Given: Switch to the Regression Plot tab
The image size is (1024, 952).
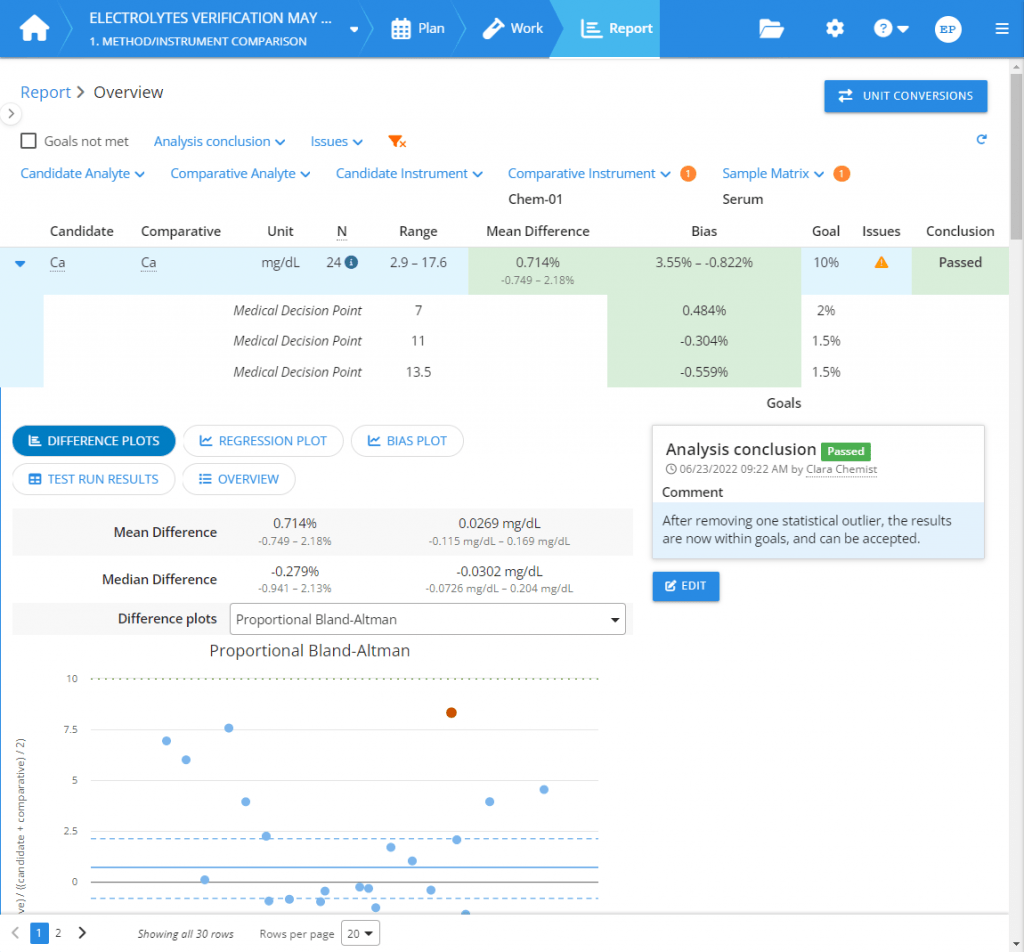Looking at the screenshot, I should (x=263, y=440).
